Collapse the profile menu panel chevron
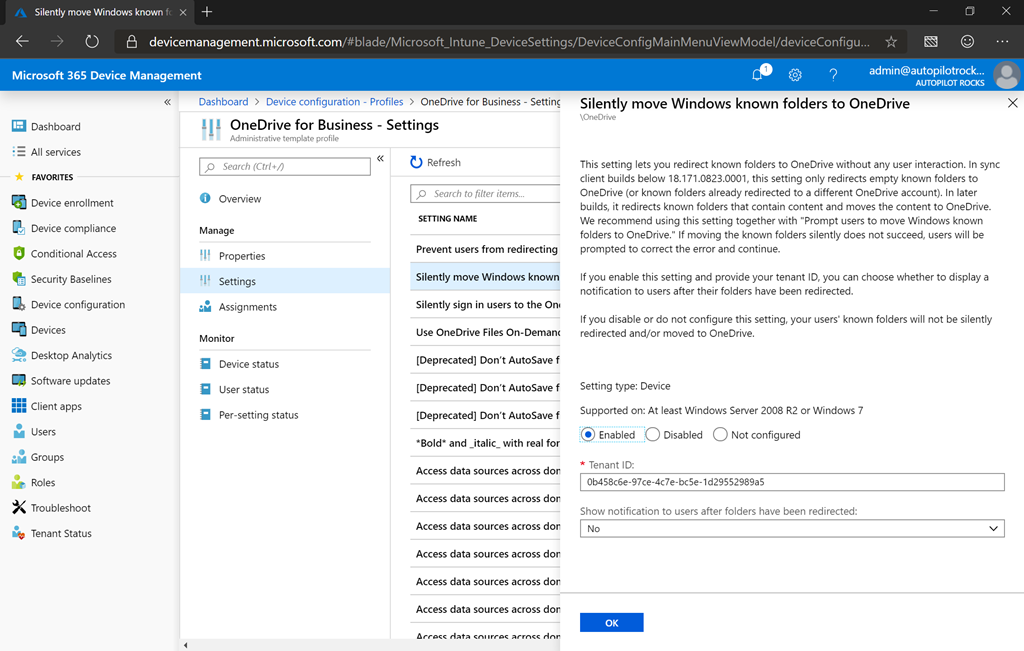Image resolution: width=1024 pixels, height=651 pixels. (x=380, y=159)
